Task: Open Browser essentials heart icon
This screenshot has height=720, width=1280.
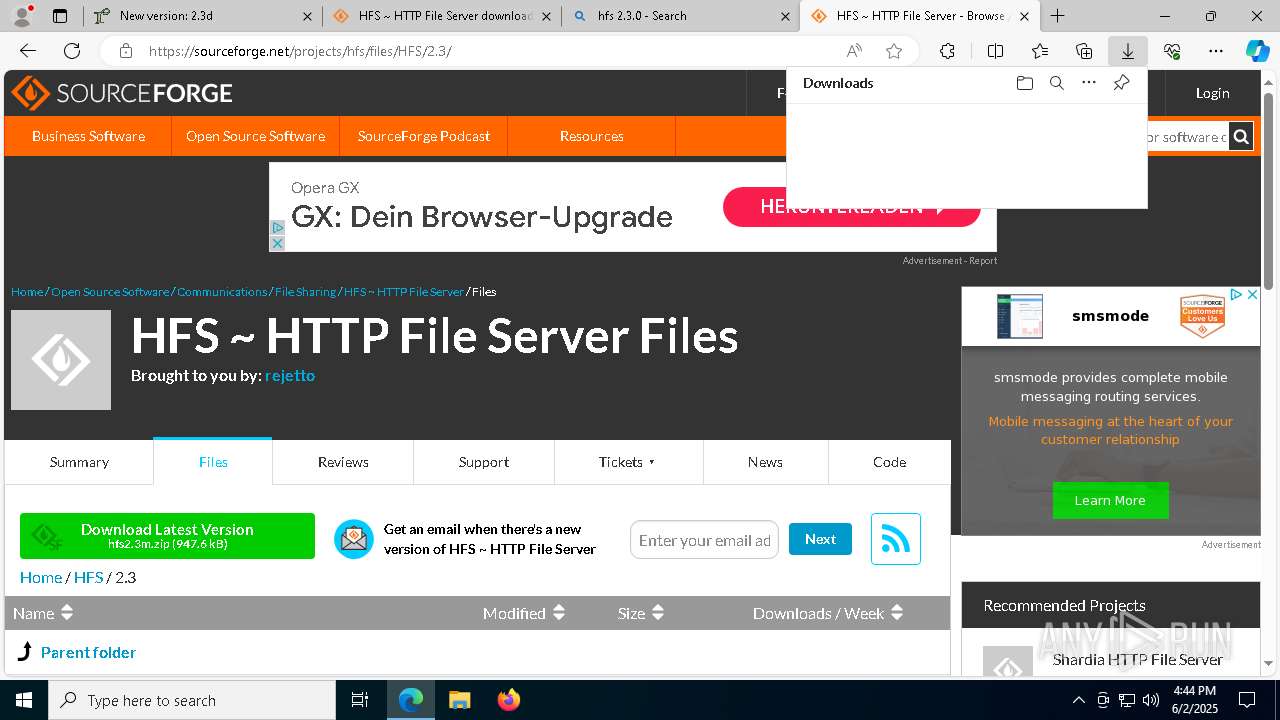Action: point(1172,51)
